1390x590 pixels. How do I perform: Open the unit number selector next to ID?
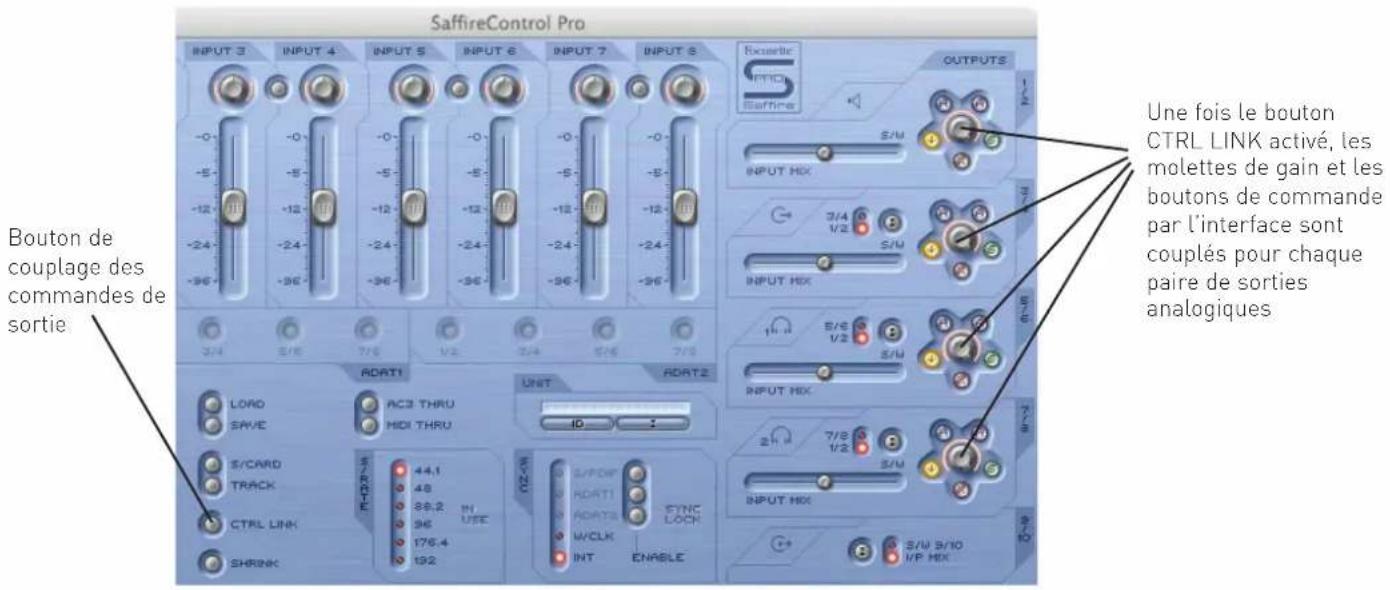[653, 422]
